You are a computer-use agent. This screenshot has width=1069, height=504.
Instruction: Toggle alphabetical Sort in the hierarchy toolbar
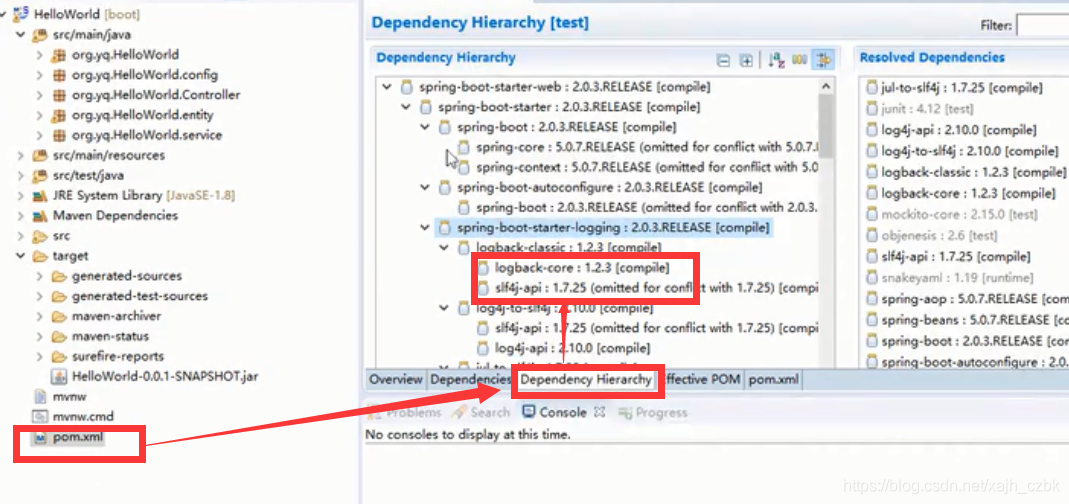[776, 60]
